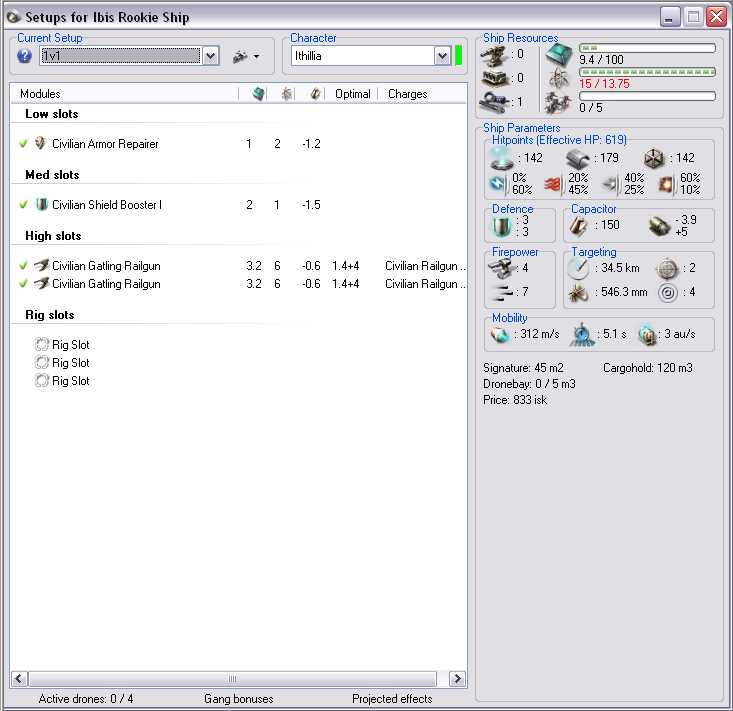Screen dimensions: 733x711
Task: Click the blue help question mark icon
Action: tap(24, 57)
